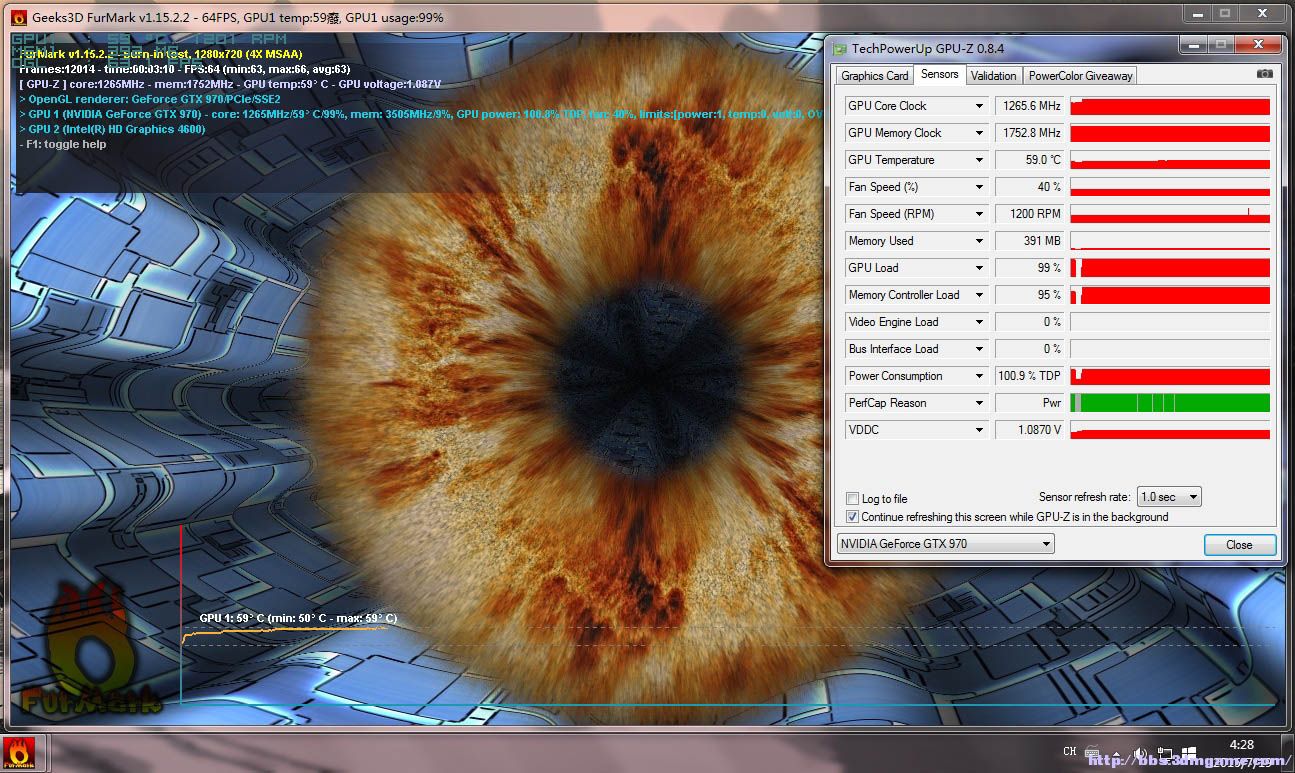Screen dimensions: 1295x773
Task: Click the on-screen keyboard tray icon
Action: (1092, 752)
